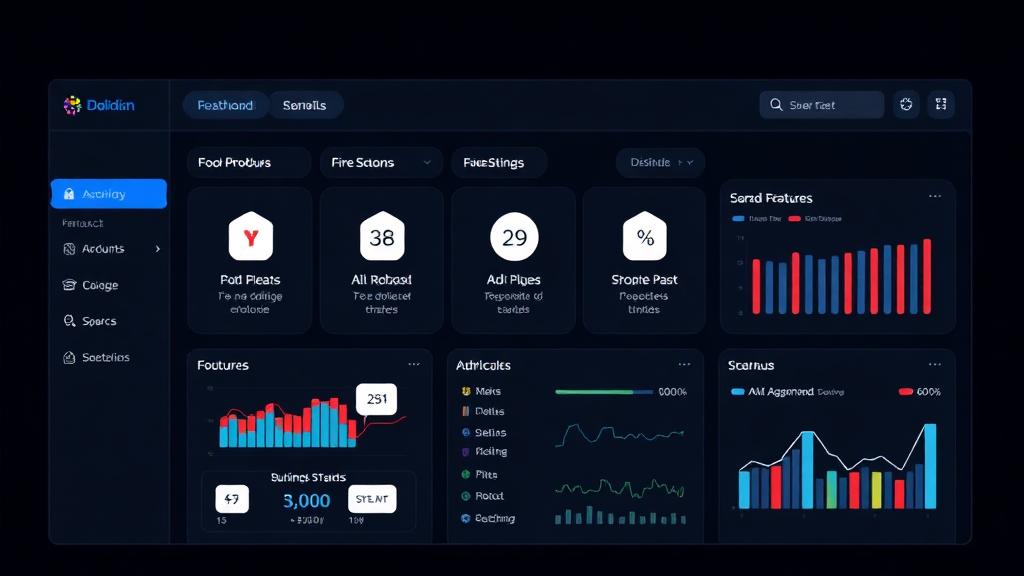Click the Rotot text label
Image resolution: width=1024 pixels, height=576 pixels.
coord(489,496)
